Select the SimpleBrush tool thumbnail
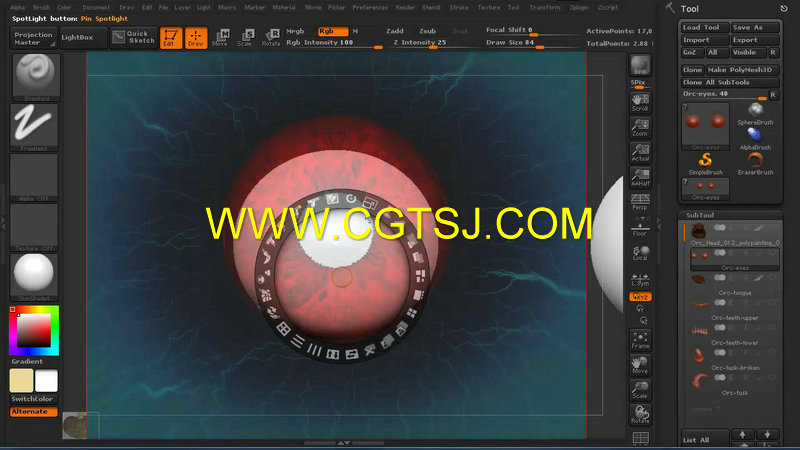800x450 pixels. (706, 164)
